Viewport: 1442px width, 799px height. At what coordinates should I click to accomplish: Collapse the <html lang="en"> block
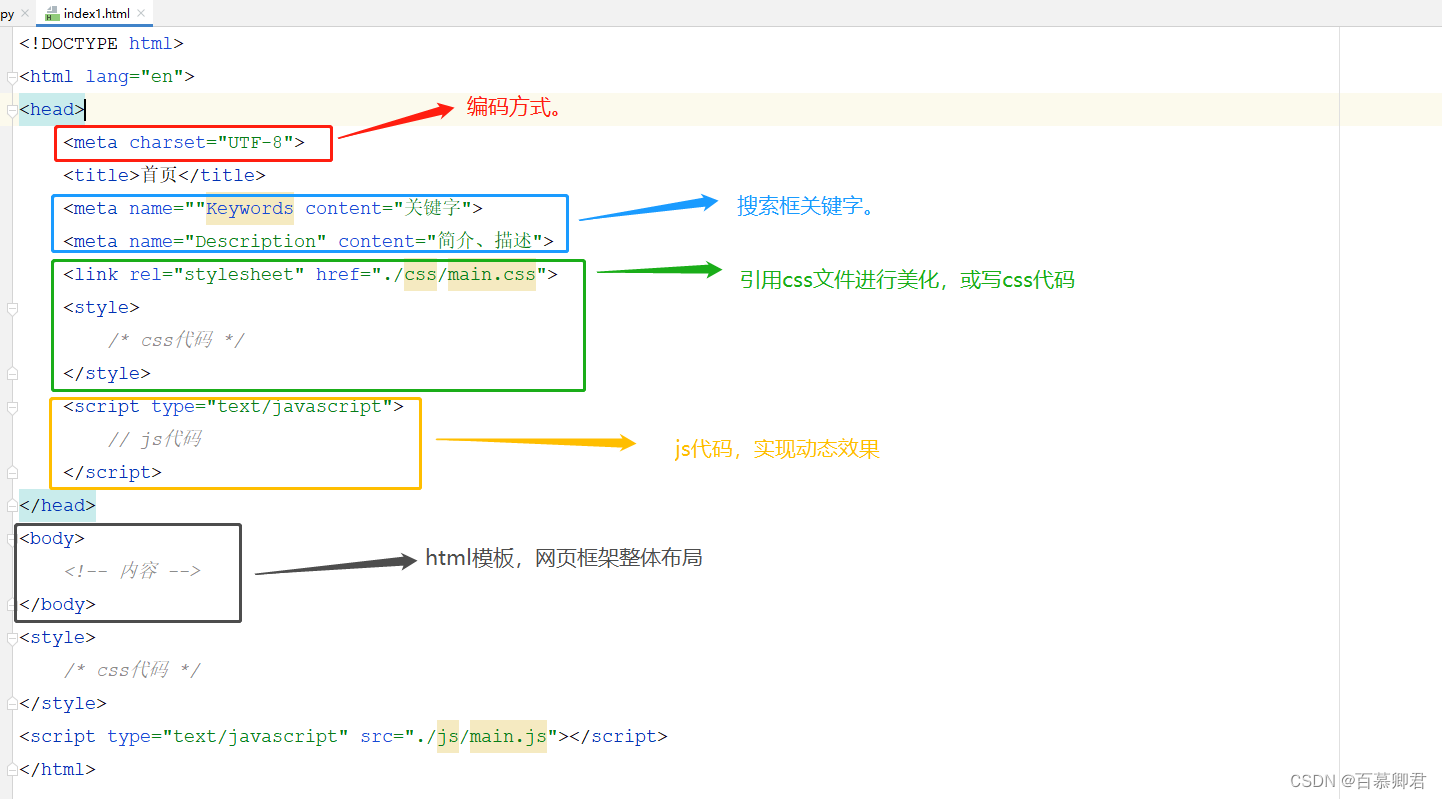11,77
